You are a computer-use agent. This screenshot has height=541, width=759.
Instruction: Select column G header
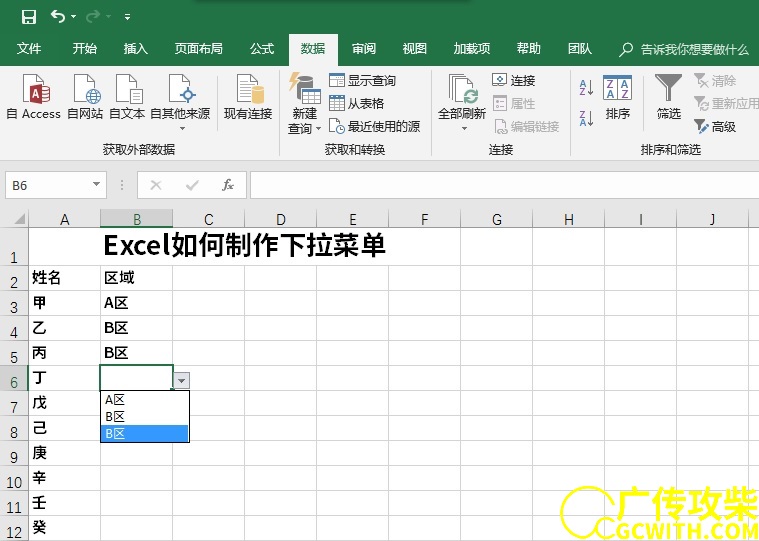coord(497,219)
